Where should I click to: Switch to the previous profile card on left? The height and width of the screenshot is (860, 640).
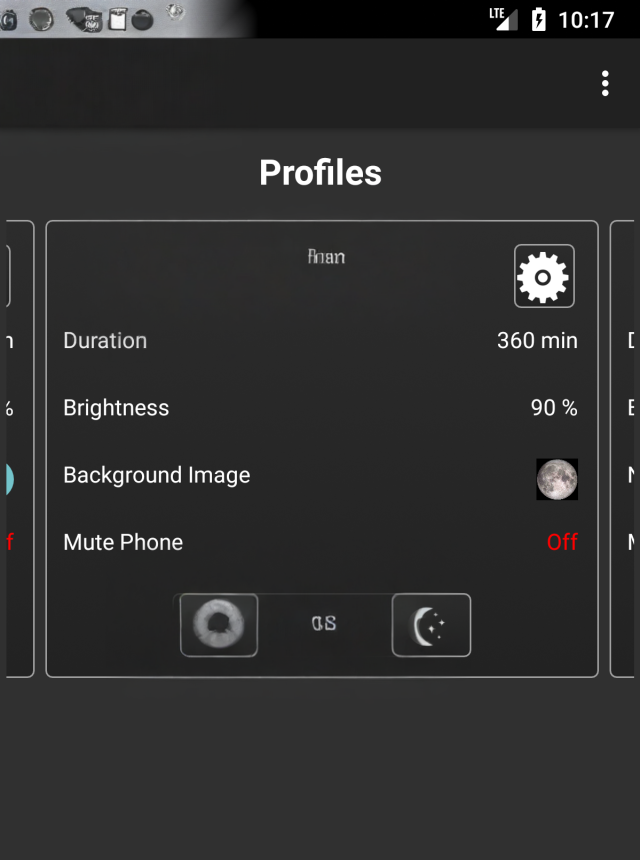coord(18,448)
